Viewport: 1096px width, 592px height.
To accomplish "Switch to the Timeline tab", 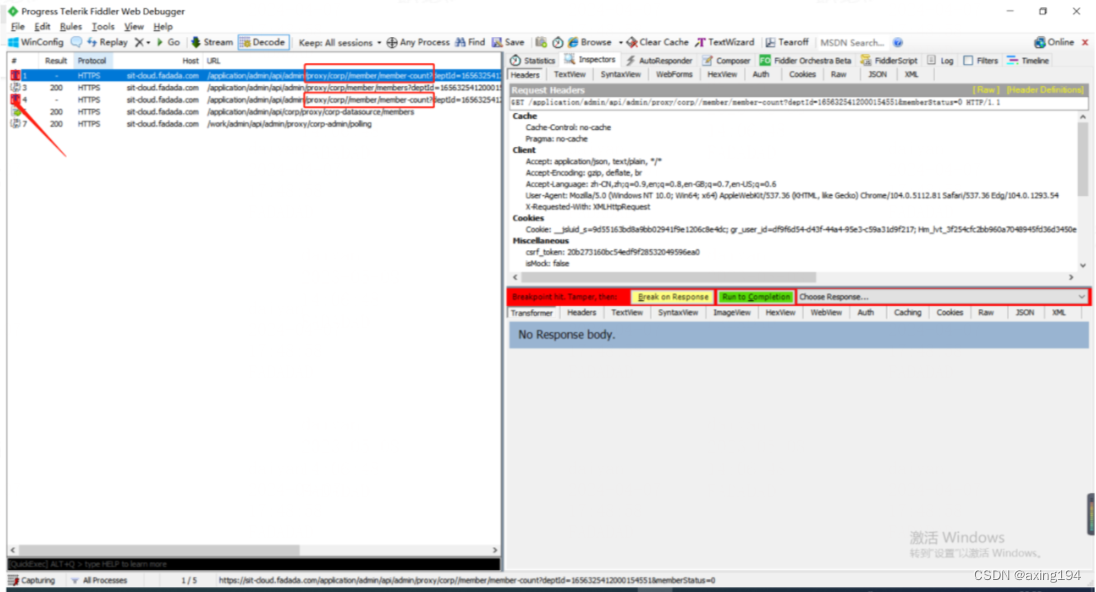I will (x=1028, y=61).
